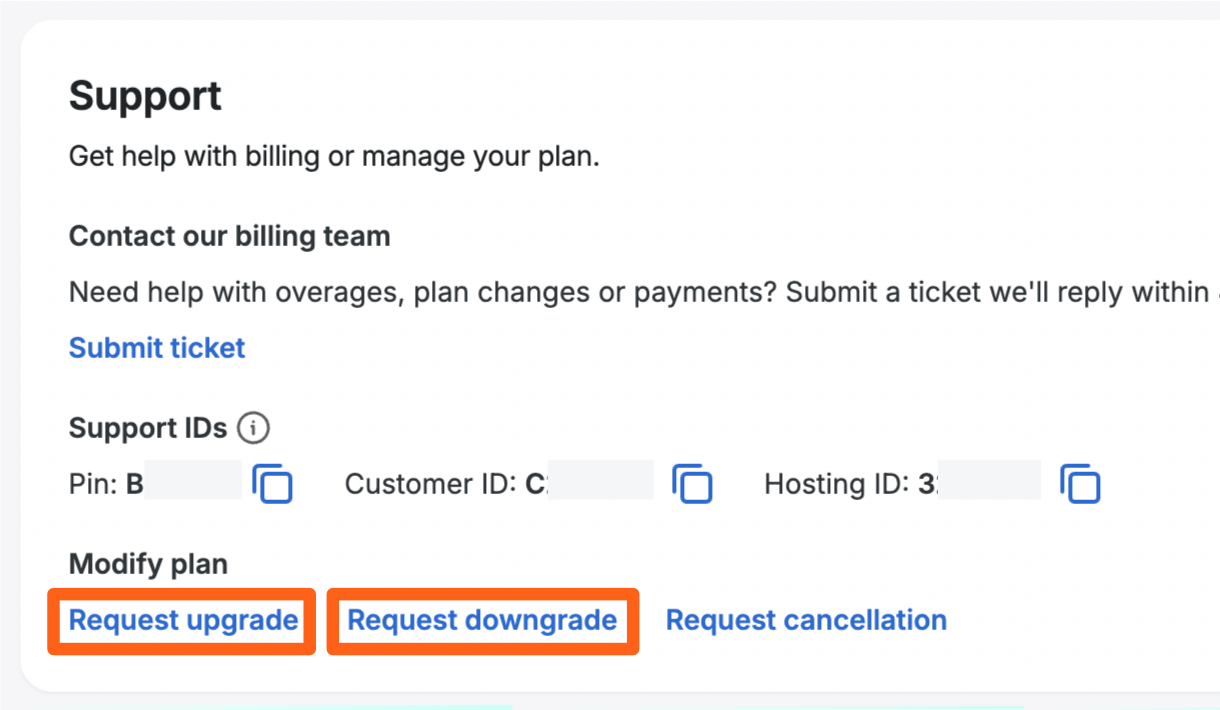This screenshot has height=710, width=1220.
Task: Click the redacted Customer ID value
Action: click(x=600, y=484)
